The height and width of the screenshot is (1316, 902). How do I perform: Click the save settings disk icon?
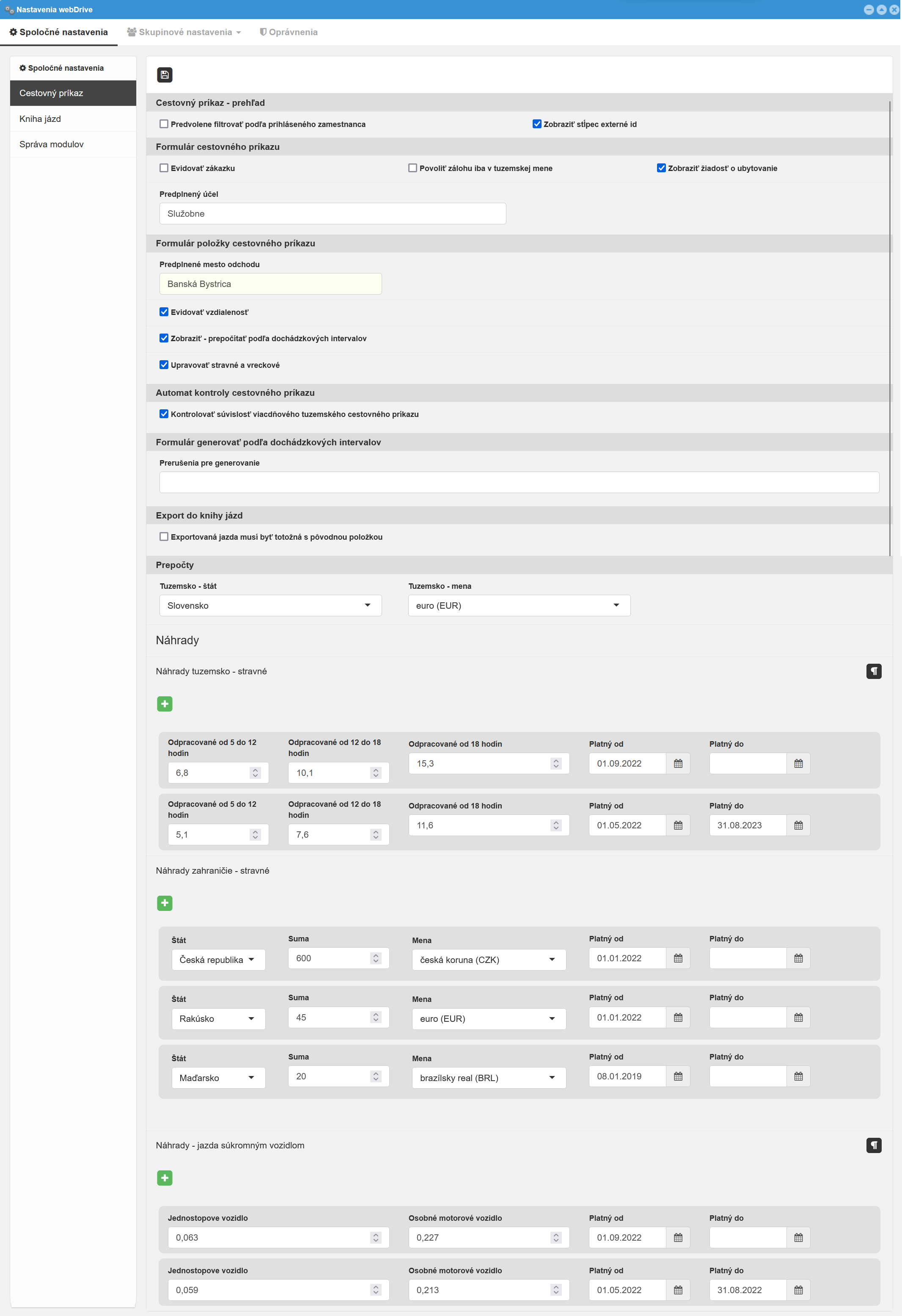pos(164,75)
